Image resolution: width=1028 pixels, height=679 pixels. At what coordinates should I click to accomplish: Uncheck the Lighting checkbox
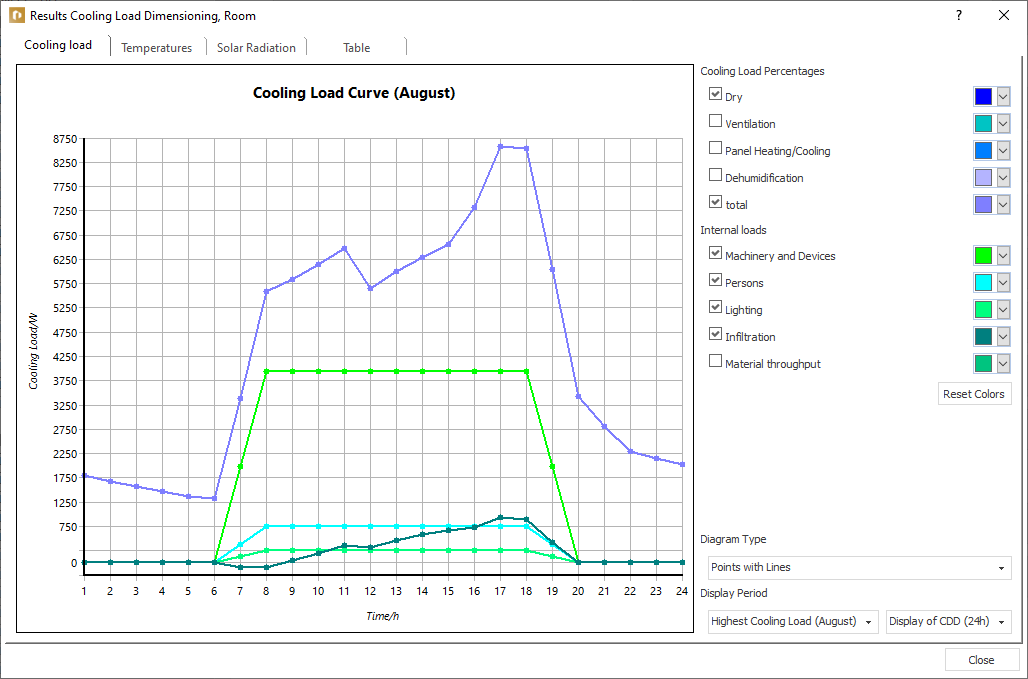click(715, 307)
